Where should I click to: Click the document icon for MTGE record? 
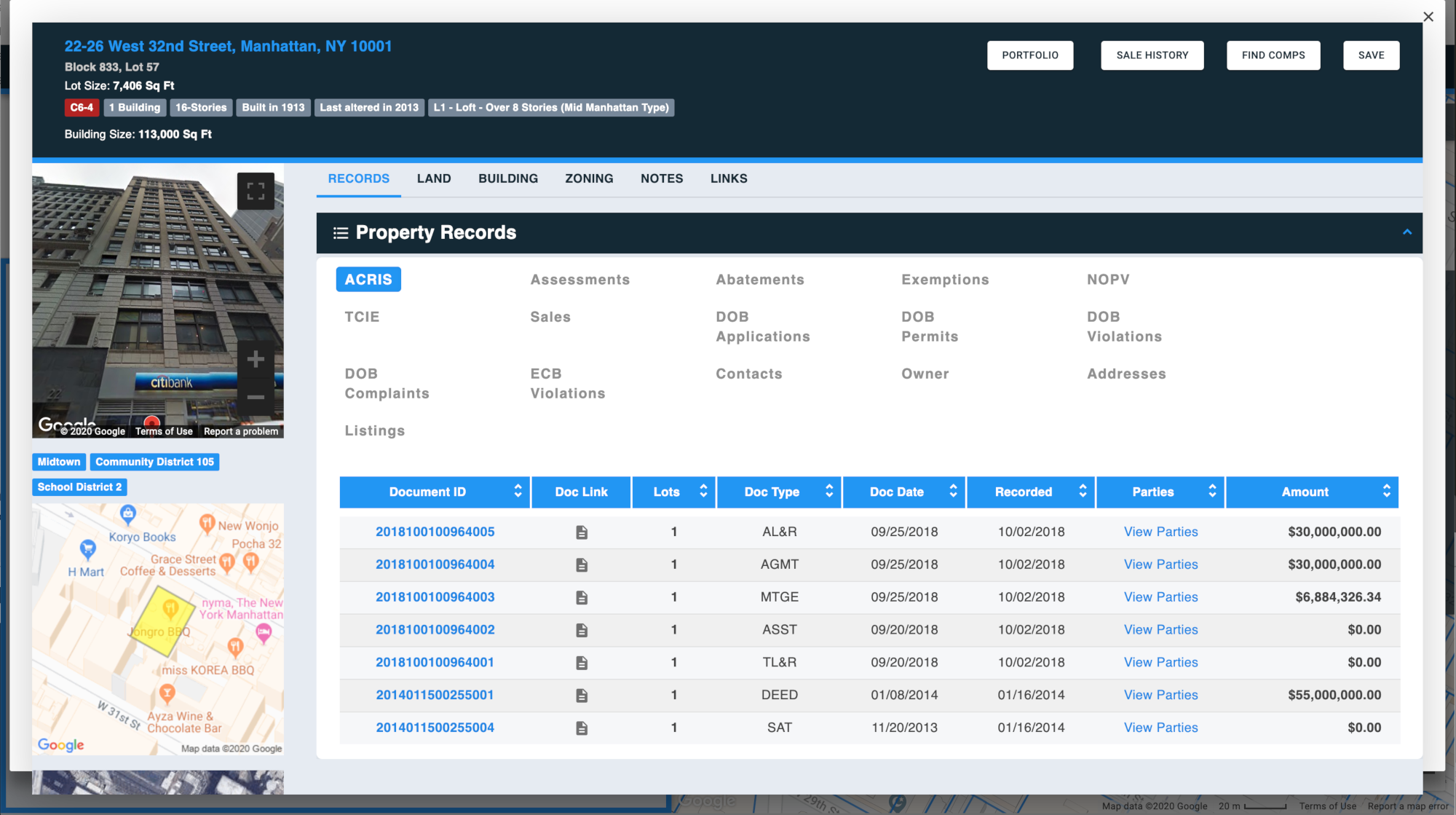point(582,597)
